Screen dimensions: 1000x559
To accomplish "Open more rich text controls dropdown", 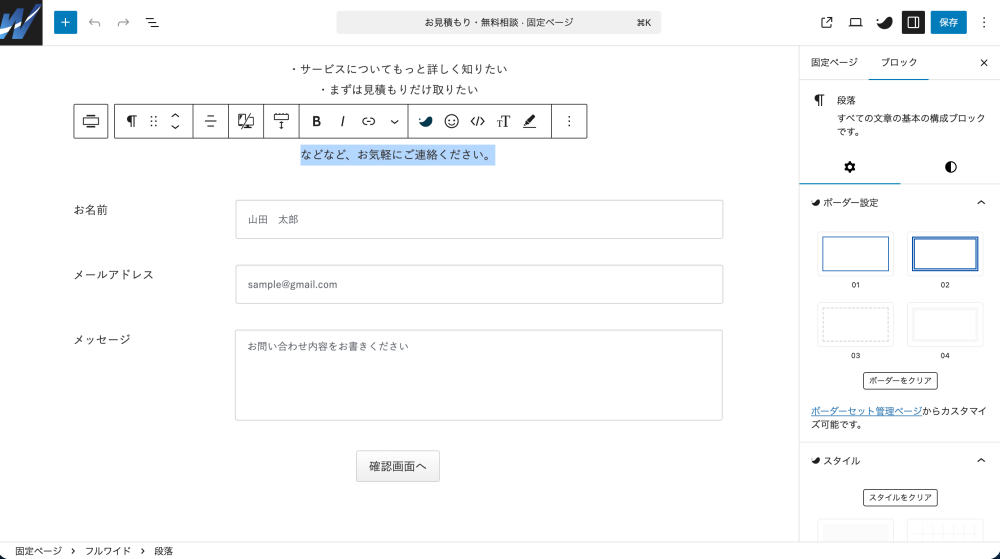I will 394,121.
